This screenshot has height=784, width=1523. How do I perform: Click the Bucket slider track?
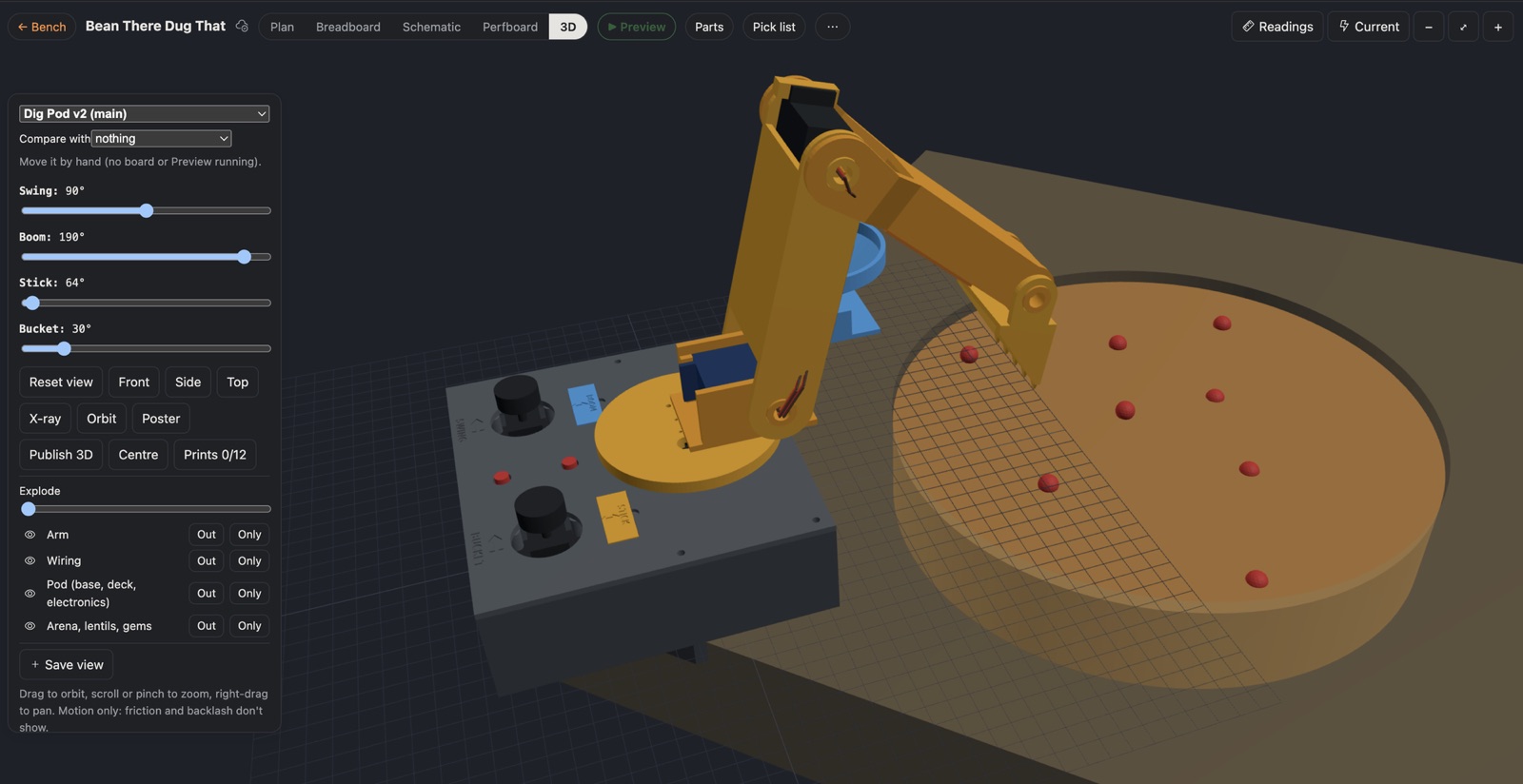point(146,349)
